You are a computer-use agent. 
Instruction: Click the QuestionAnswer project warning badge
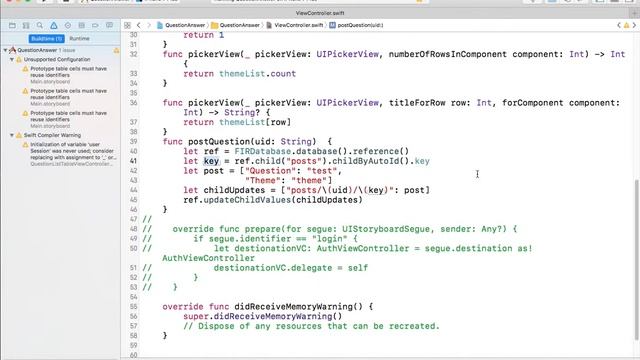pyautogui.click(x=116, y=50)
